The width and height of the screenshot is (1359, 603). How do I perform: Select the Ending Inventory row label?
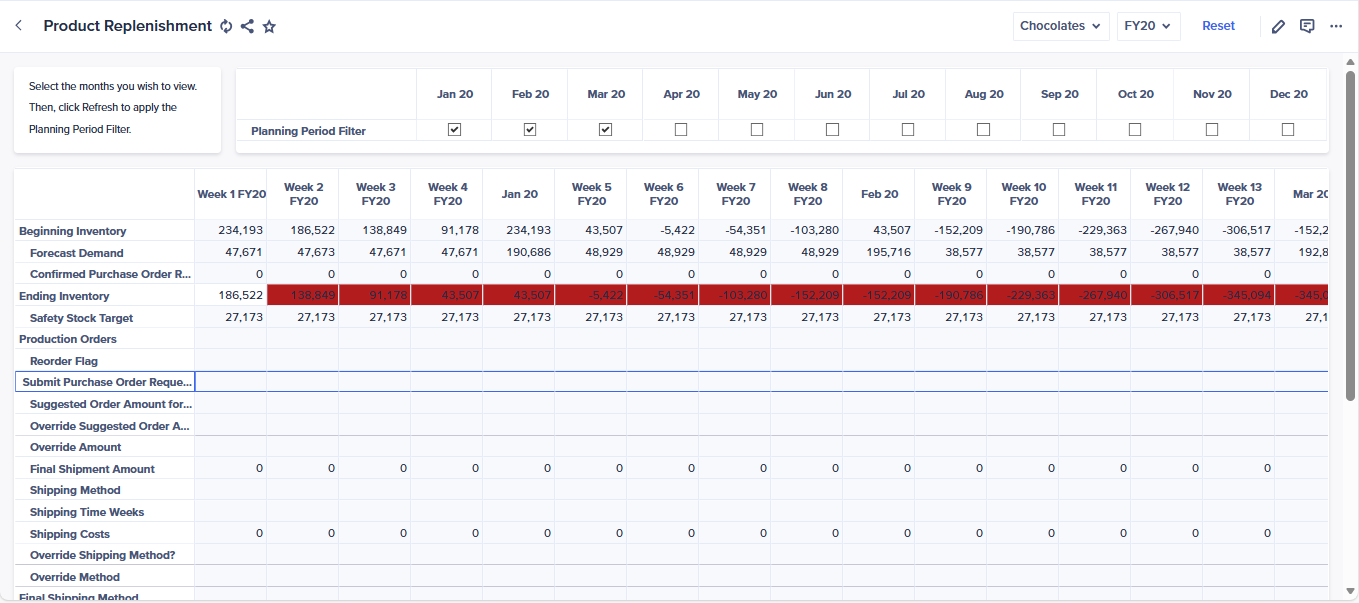[x=64, y=296]
